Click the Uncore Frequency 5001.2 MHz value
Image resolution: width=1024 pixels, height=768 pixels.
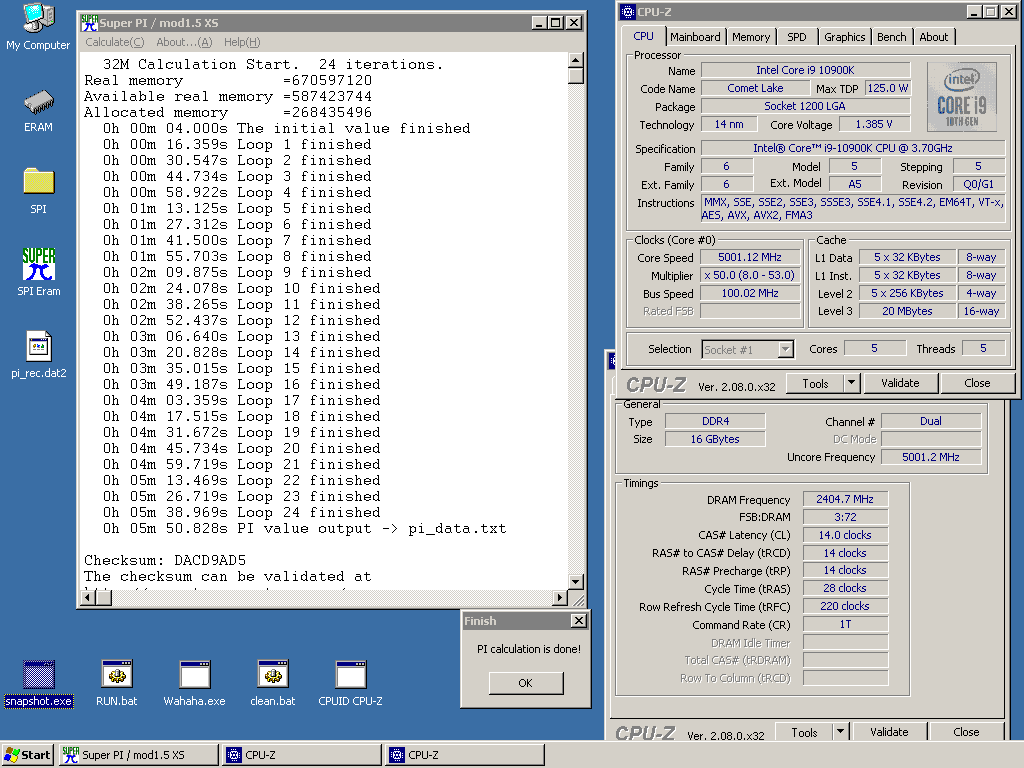(x=931, y=457)
